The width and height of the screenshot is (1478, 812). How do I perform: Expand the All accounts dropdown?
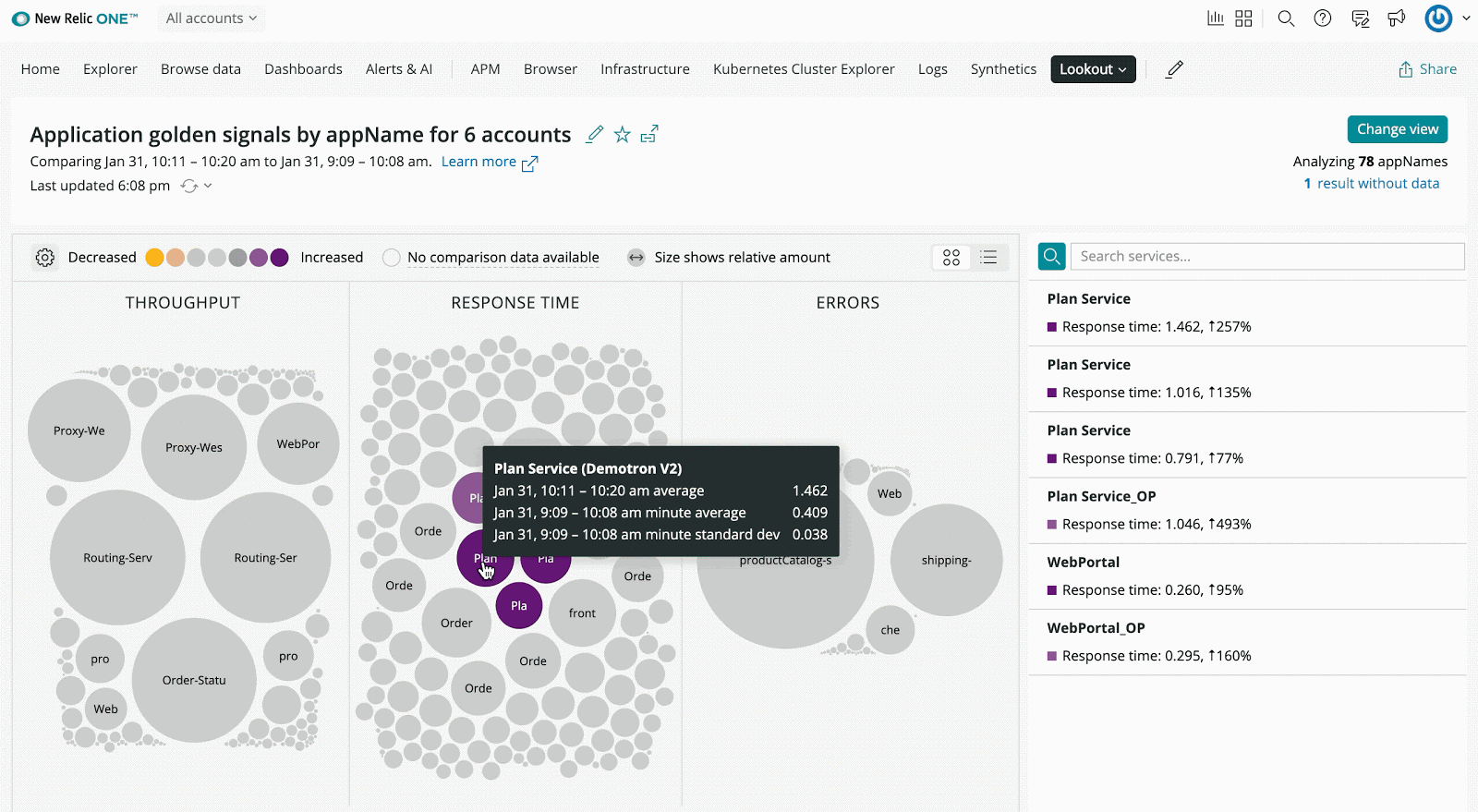(x=212, y=18)
